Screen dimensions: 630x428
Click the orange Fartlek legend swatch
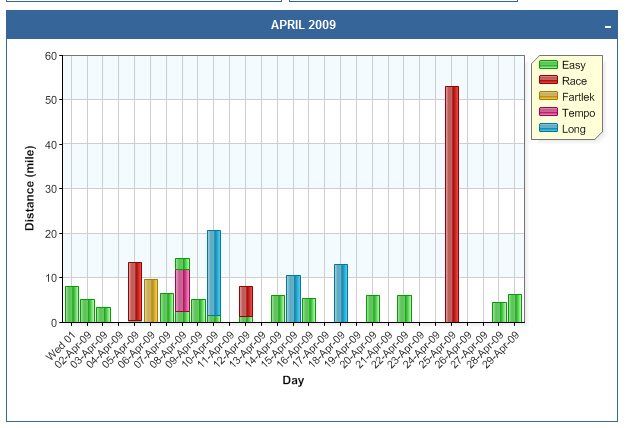click(548, 97)
